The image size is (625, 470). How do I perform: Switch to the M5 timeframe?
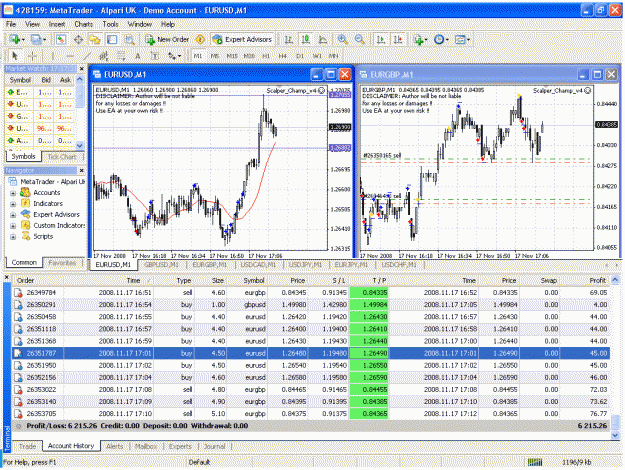pyautogui.click(x=215, y=56)
